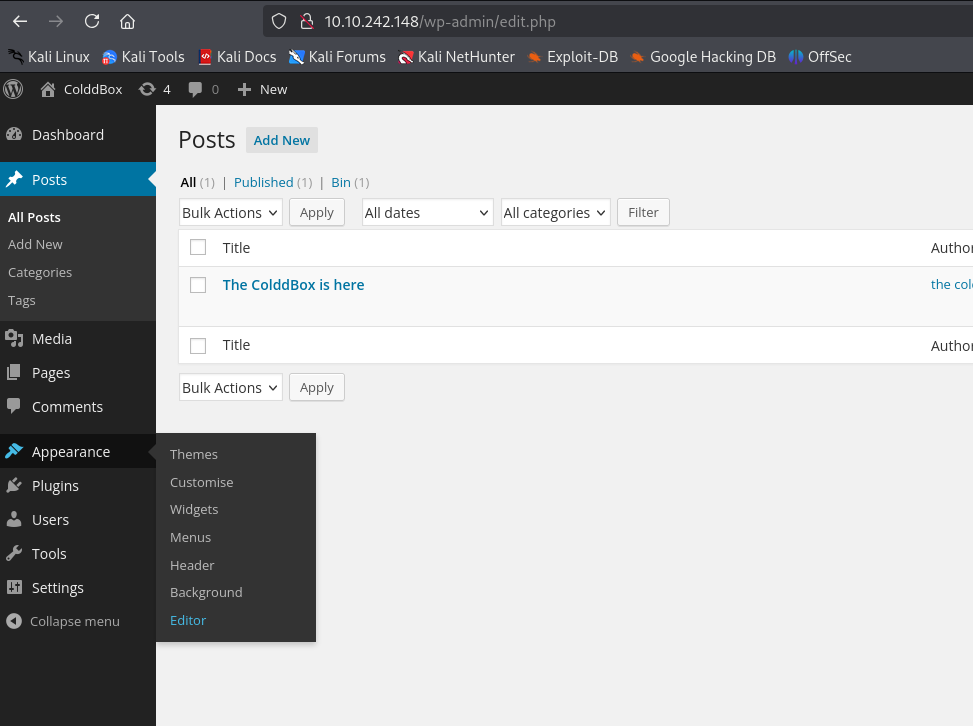This screenshot has width=973, height=726.
Task: Tick the checkbox for The ColddBox is here
Action: [x=198, y=285]
